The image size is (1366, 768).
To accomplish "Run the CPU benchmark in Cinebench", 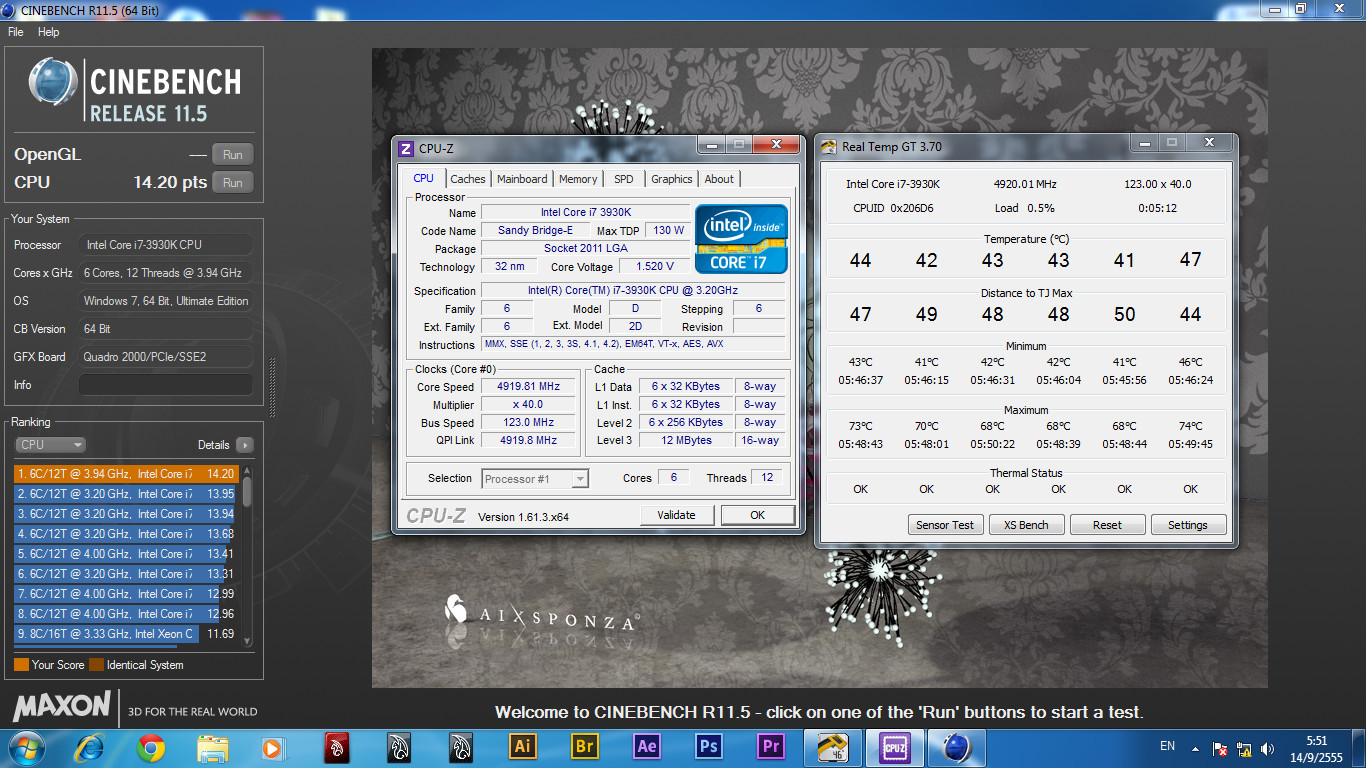I will [233, 183].
